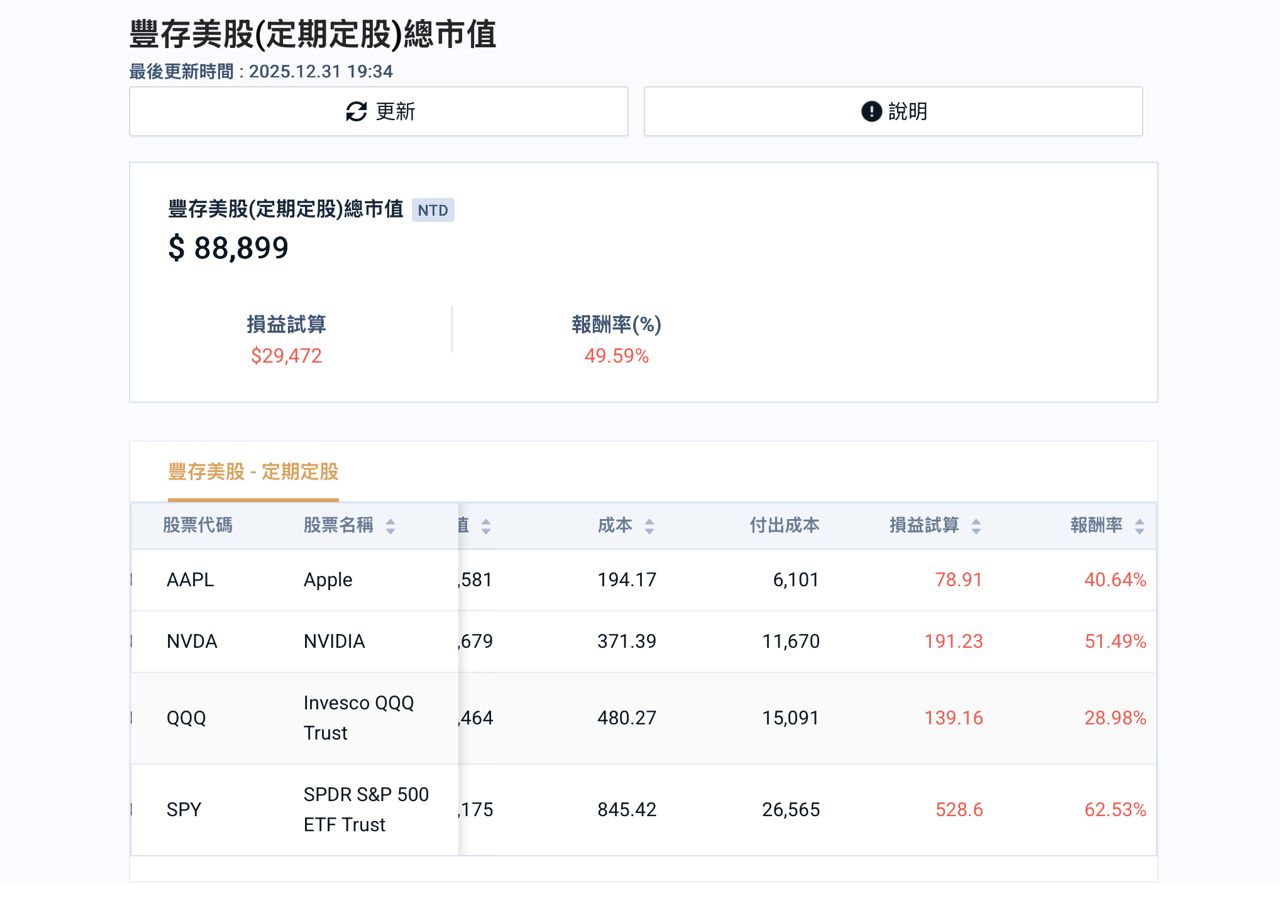Click sort arrows of partially hidden 值 column
Image resolution: width=1280 pixels, height=898 pixels.
tap(486, 526)
